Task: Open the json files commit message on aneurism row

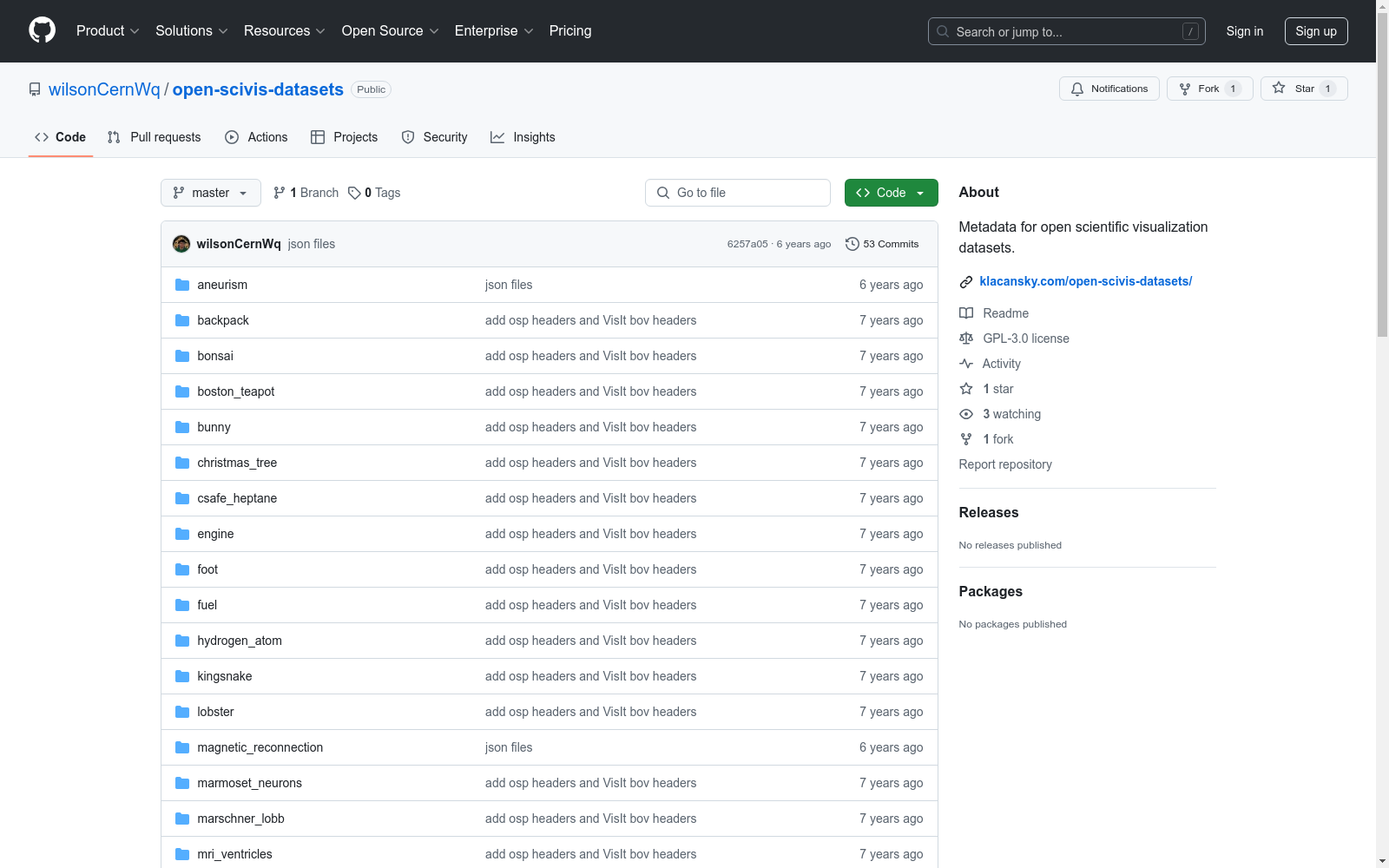Action: pyautogui.click(x=509, y=285)
